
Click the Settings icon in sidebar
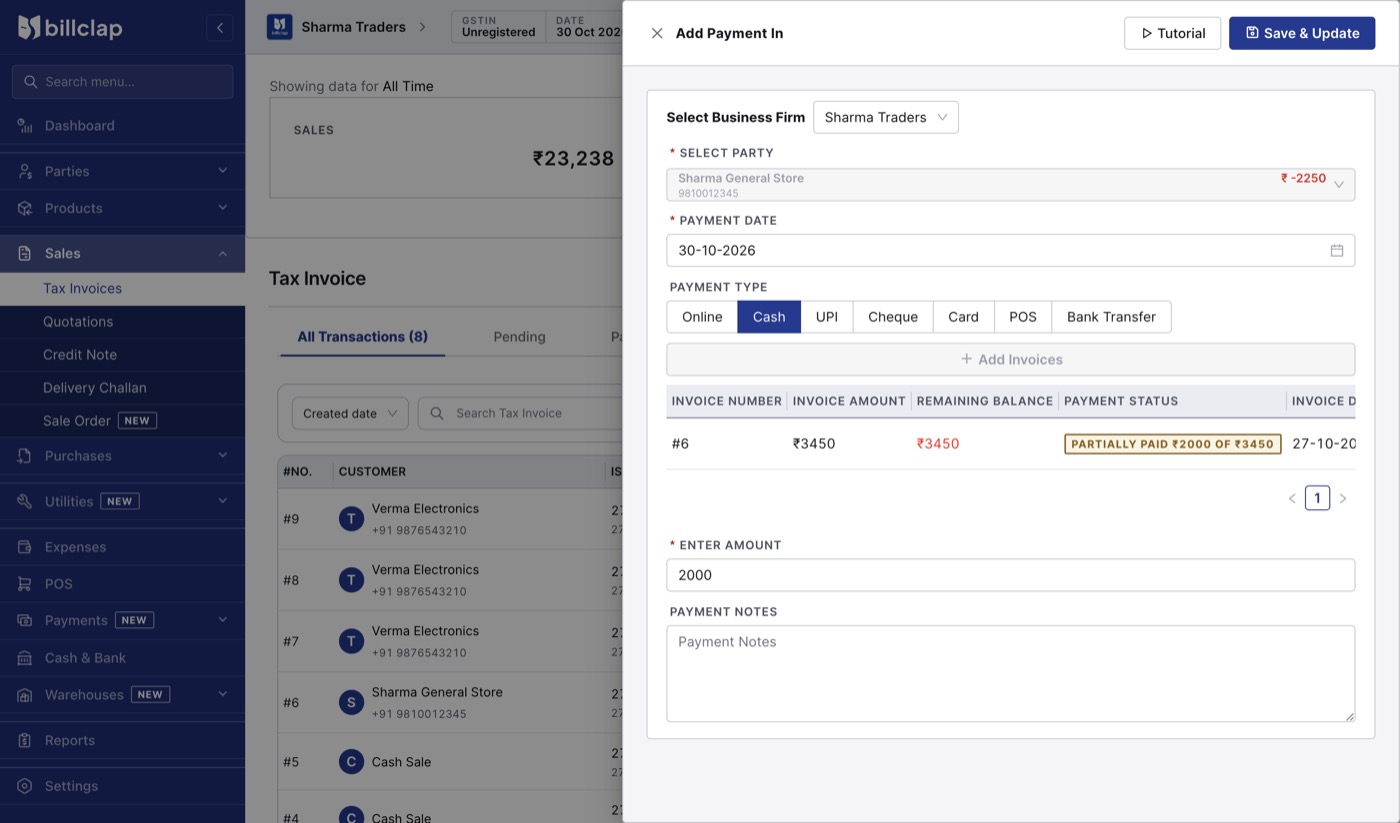click(x=25, y=786)
